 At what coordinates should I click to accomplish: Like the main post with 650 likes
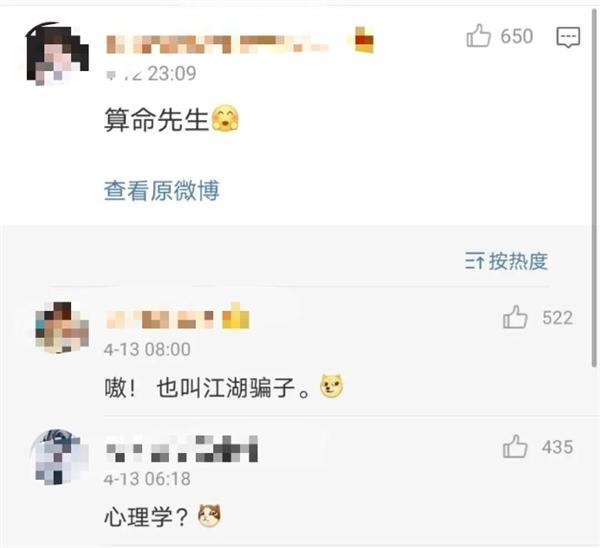click(478, 36)
